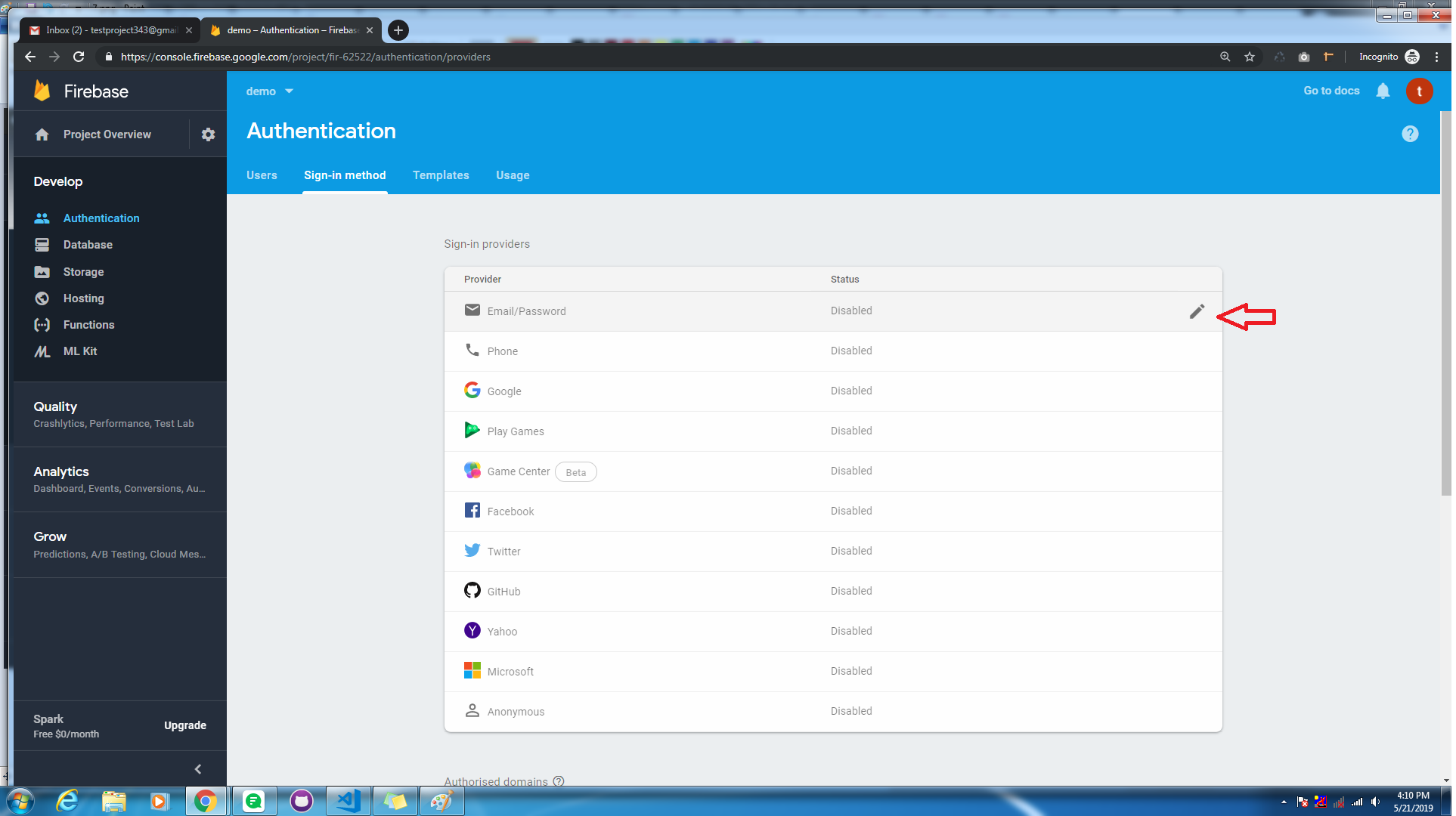The height and width of the screenshot is (816, 1456).
Task: Open project settings gear icon
Action: (x=209, y=134)
